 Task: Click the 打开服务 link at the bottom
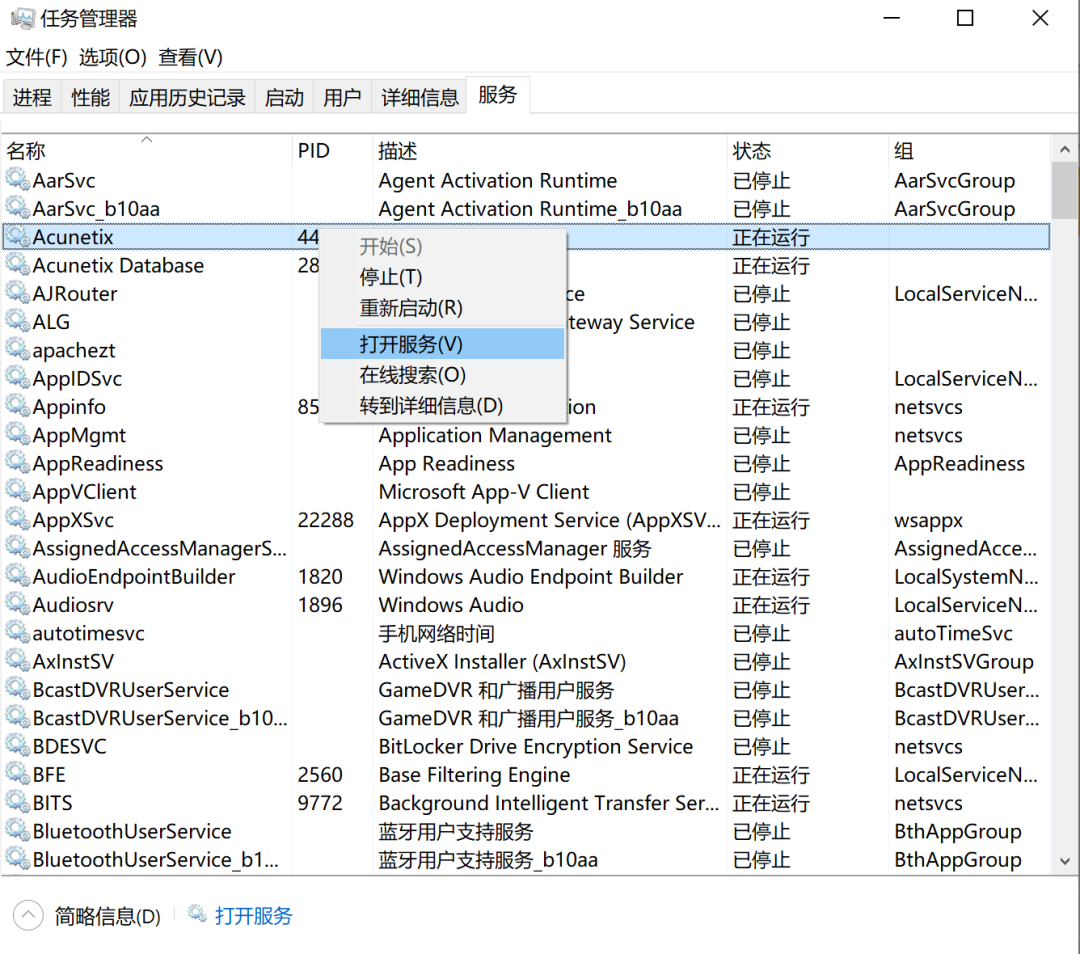point(256,915)
